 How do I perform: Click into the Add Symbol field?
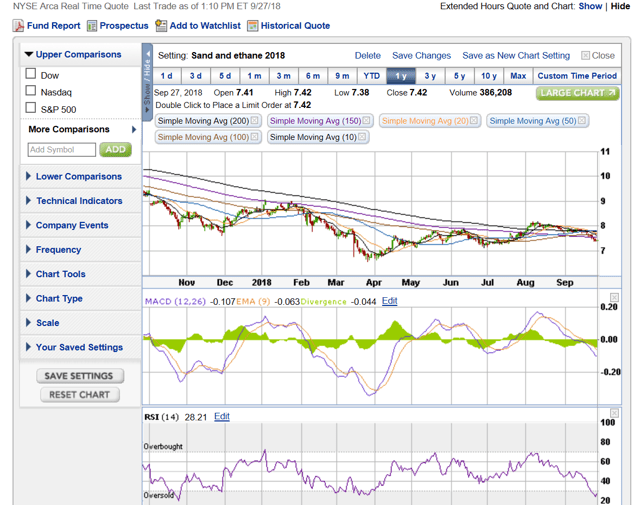[x=62, y=149]
